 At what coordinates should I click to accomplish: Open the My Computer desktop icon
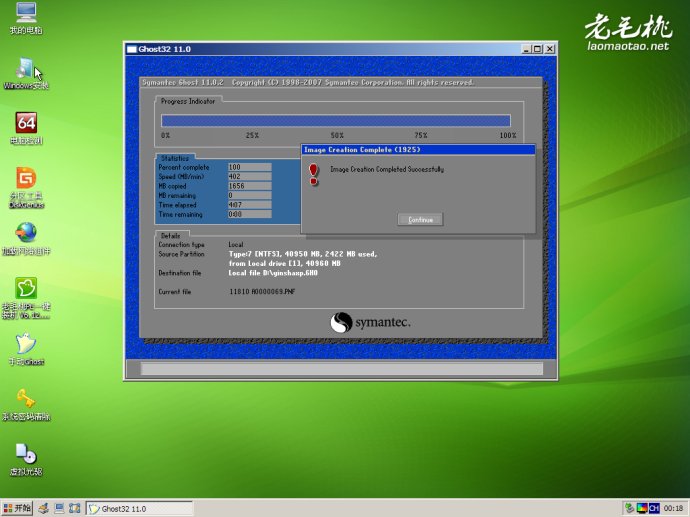pyautogui.click(x=26, y=14)
